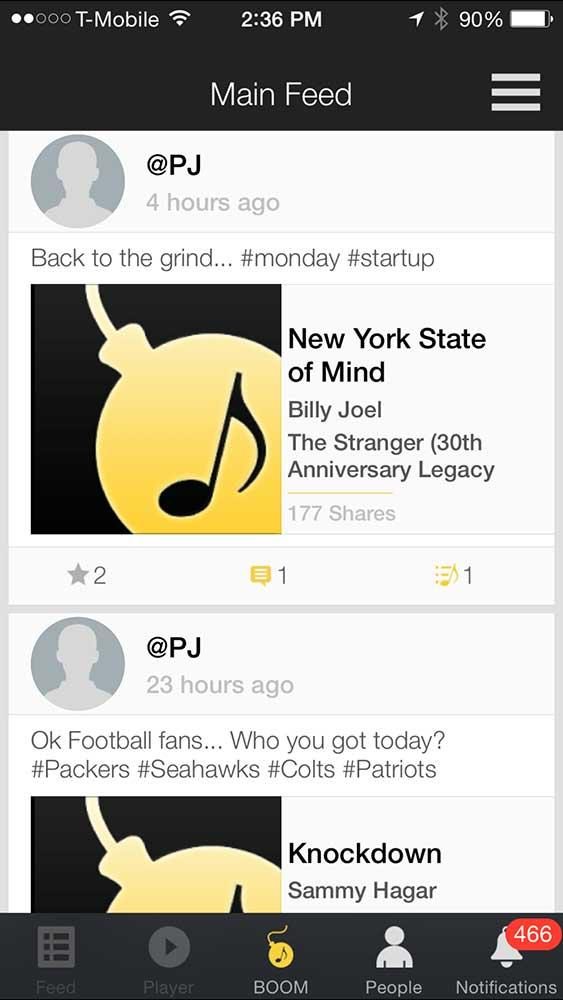Image resolution: width=563 pixels, height=1000 pixels.
Task: Open the @PJ username on the first post
Action: pos(174,166)
